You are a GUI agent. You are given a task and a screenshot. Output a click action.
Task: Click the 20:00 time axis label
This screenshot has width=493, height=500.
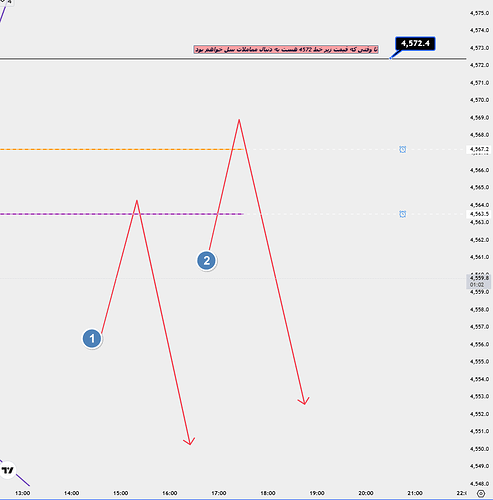point(366,493)
